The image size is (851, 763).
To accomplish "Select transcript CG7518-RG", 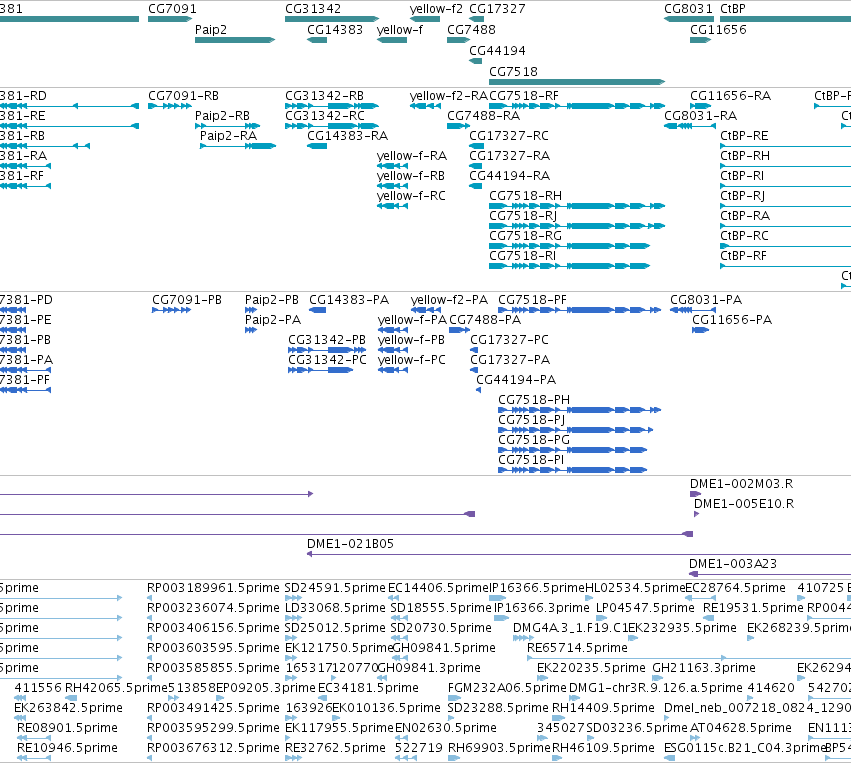I will click(x=569, y=246).
